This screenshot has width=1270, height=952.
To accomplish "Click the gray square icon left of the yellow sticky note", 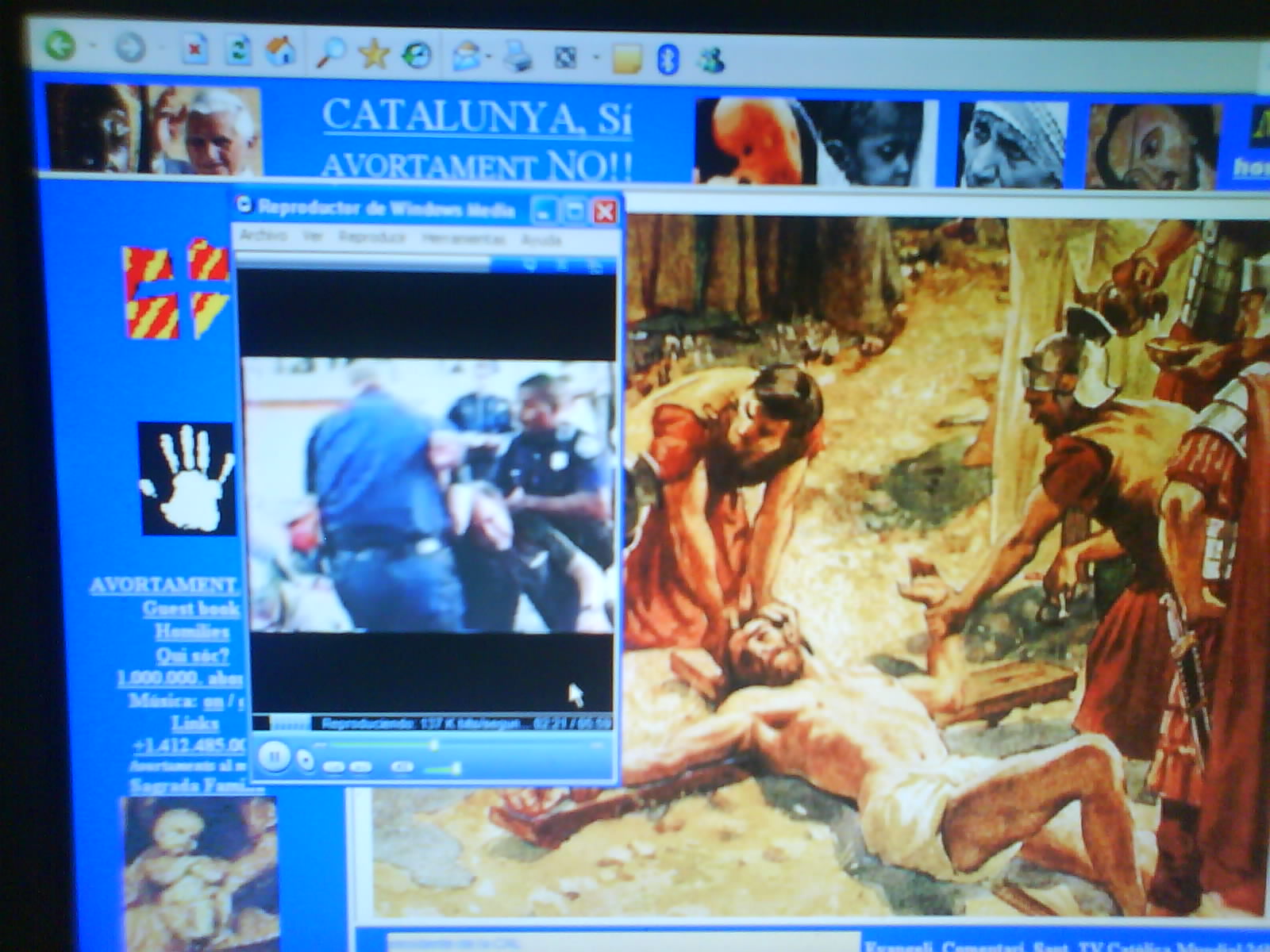I will (x=565, y=58).
